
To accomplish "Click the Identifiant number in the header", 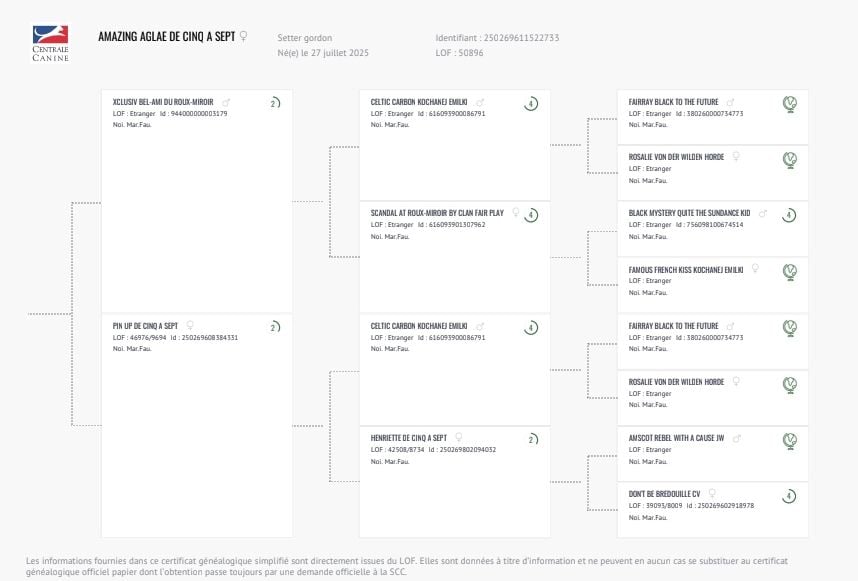I will [521, 38].
